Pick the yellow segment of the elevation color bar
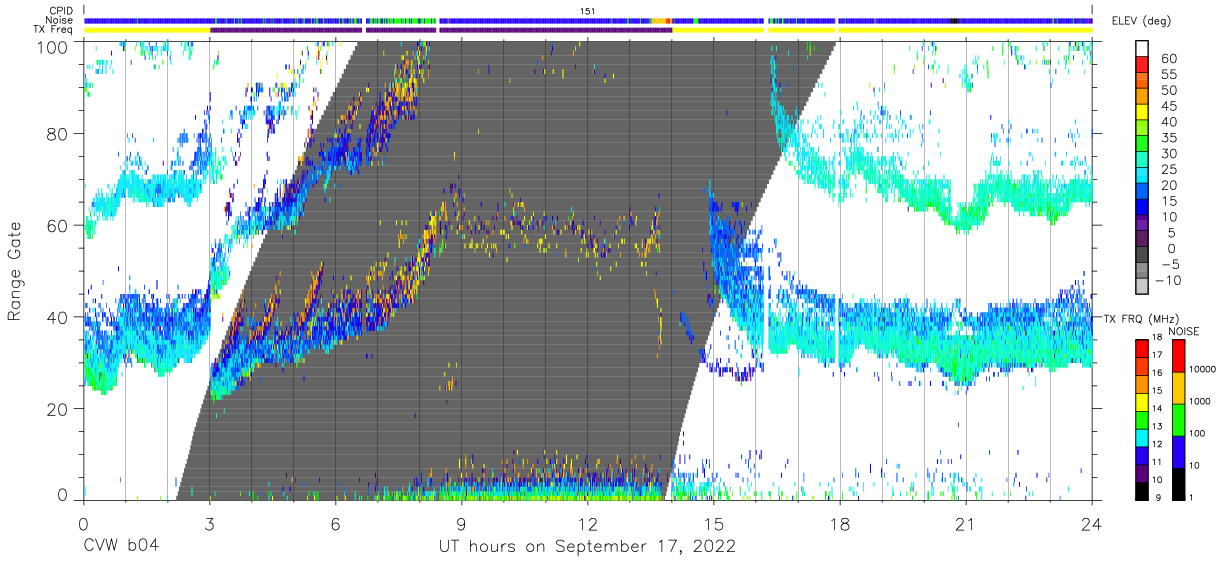Image resolution: width=1228 pixels, height=567 pixels. 1144,112
